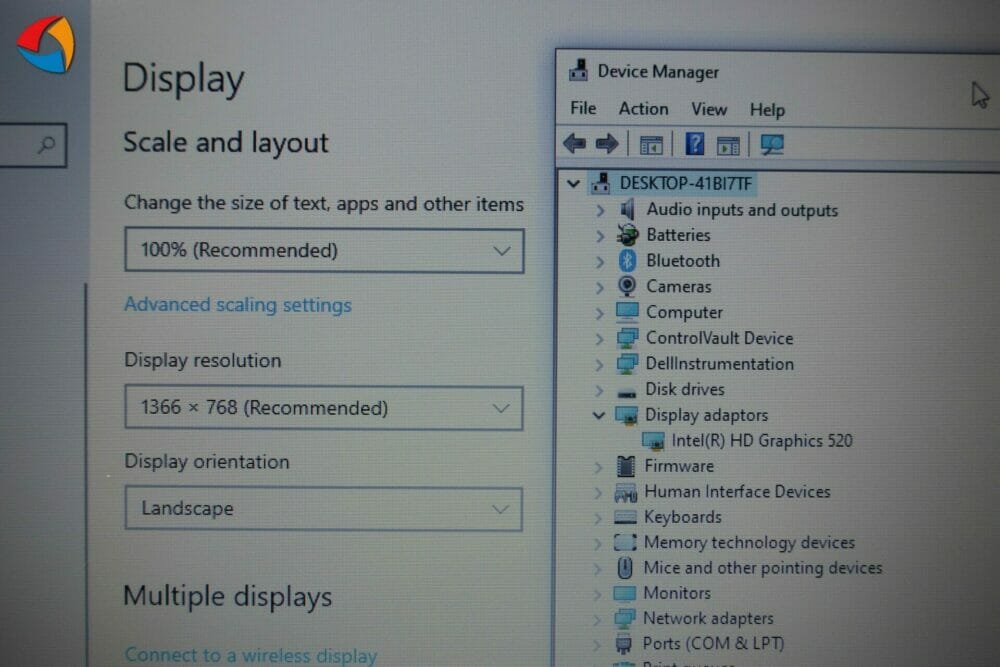Click the Human Interface Devices icon
1000x667 pixels.
click(x=626, y=492)
